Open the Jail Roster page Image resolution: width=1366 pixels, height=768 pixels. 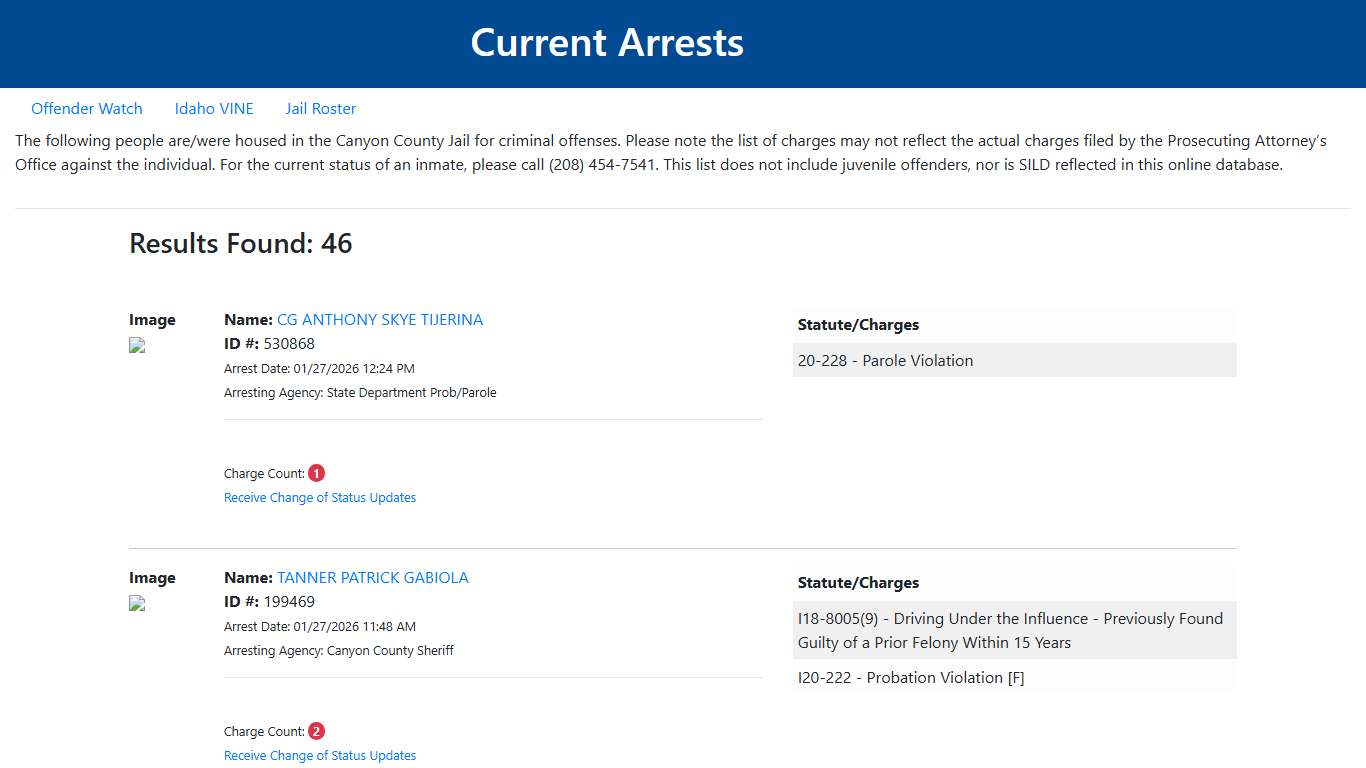pyautogui.click(x=320, y=108)
